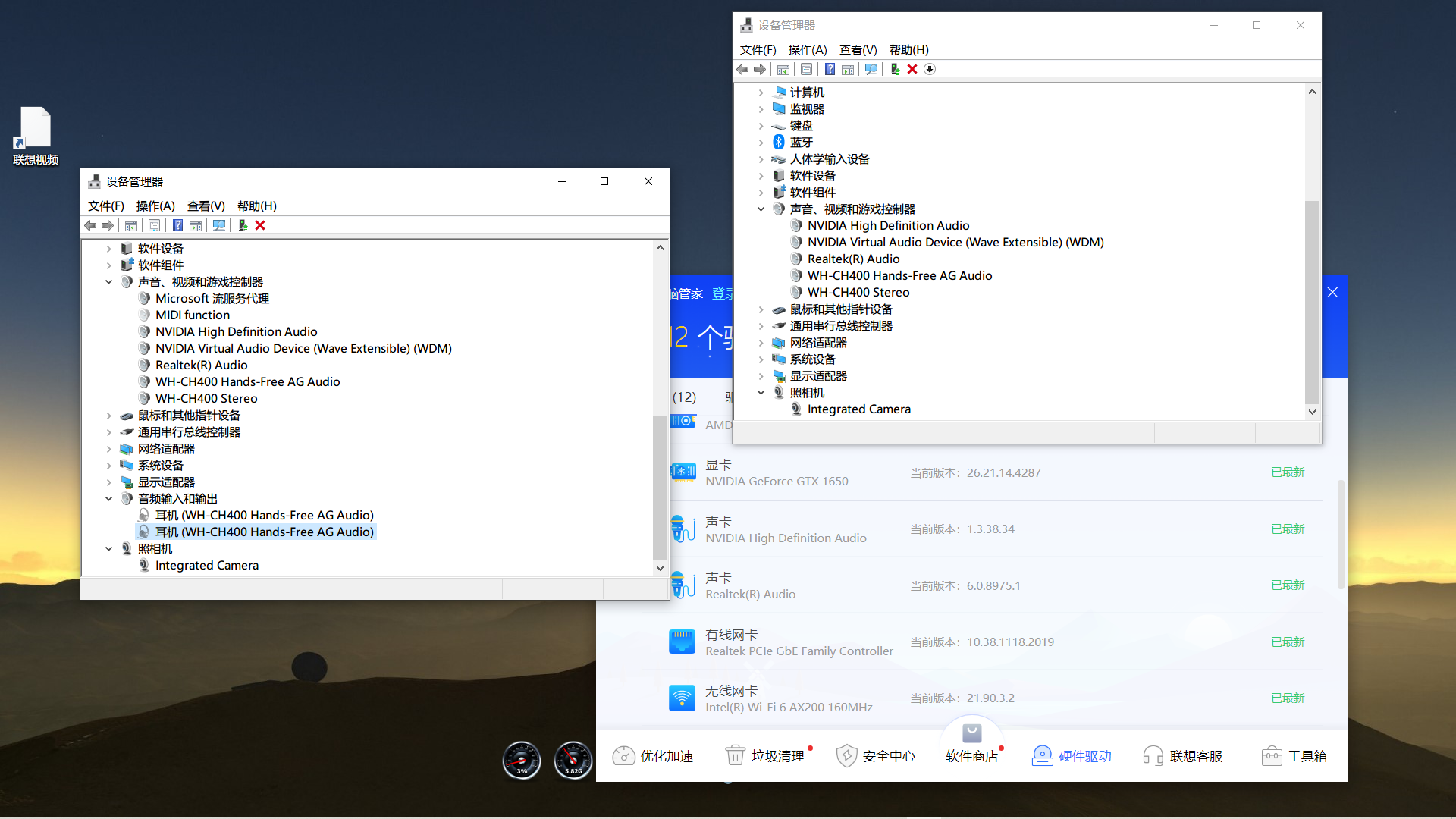Click help question-mark icon in right Device Manager toolbar
This screenshot has height=819, width=1456.
point(830,69)
